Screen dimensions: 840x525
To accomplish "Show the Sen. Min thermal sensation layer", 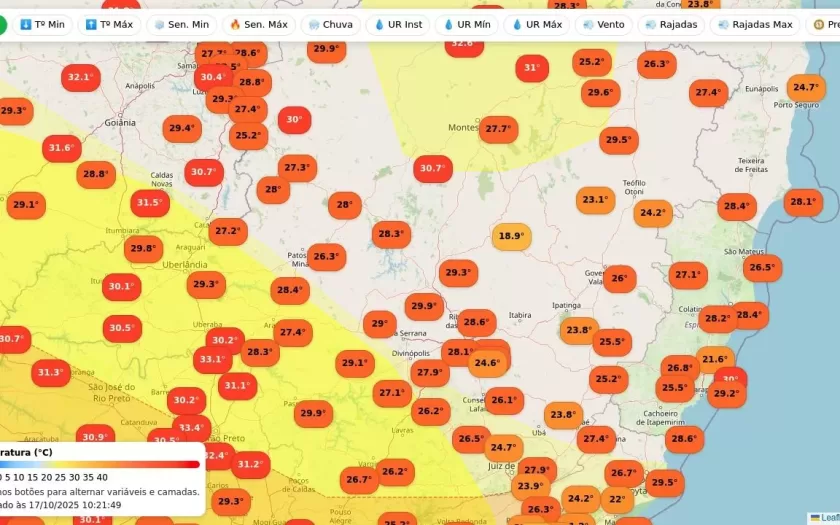I will click(181, 24).
